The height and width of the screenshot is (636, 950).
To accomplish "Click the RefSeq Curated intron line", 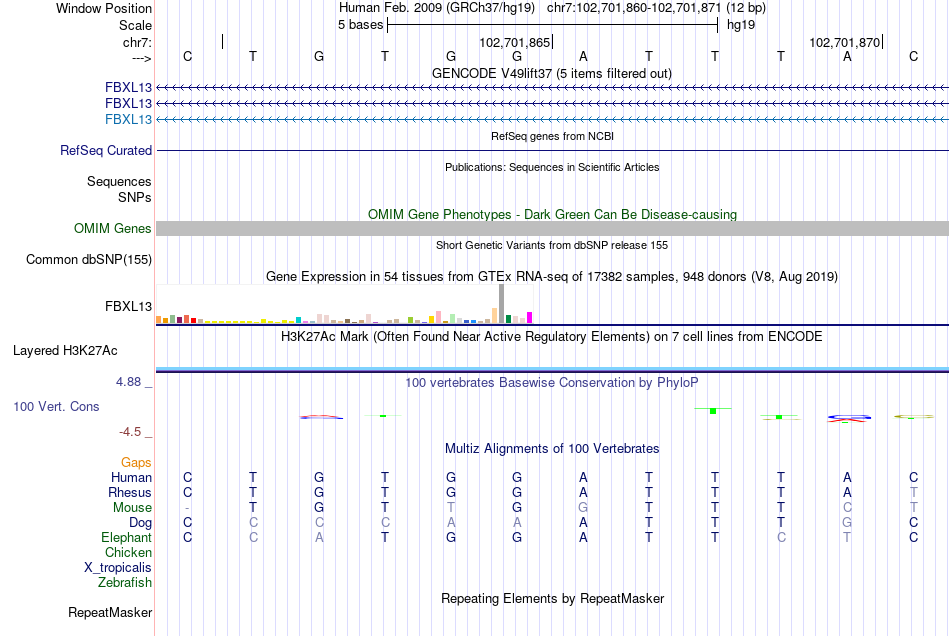I will (552, 150).
